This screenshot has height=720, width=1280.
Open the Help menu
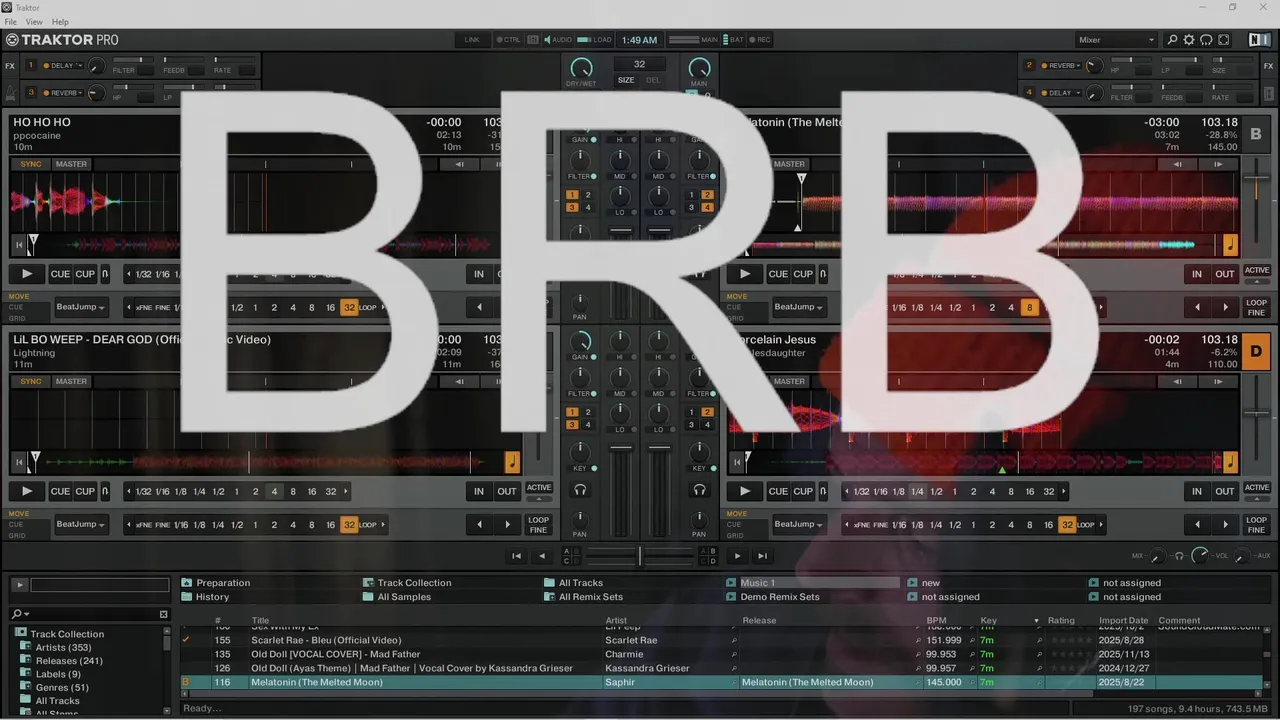tap(60, 21)
